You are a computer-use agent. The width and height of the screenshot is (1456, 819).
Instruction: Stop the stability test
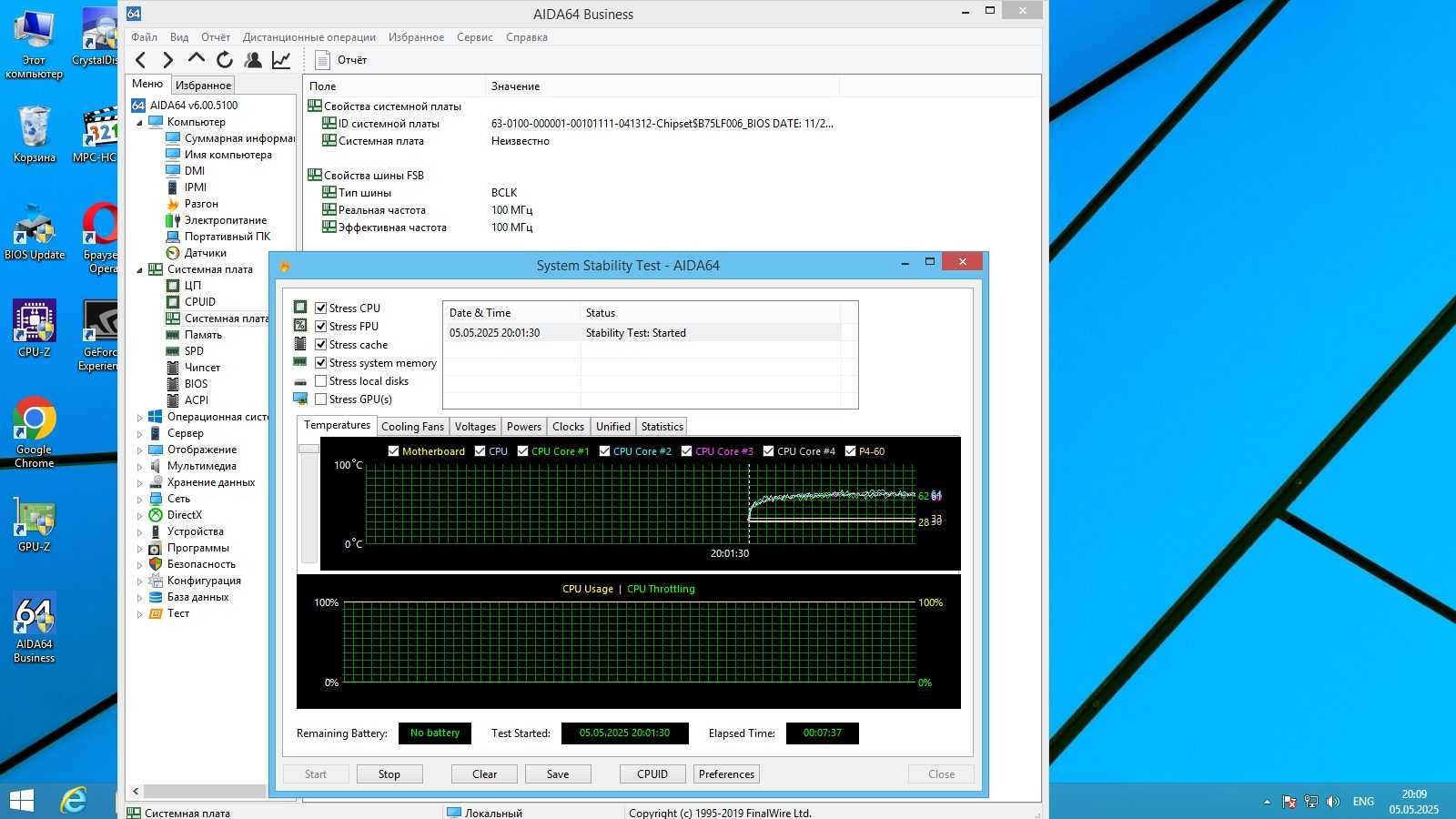pyautogui.click(x=389, y=774)
